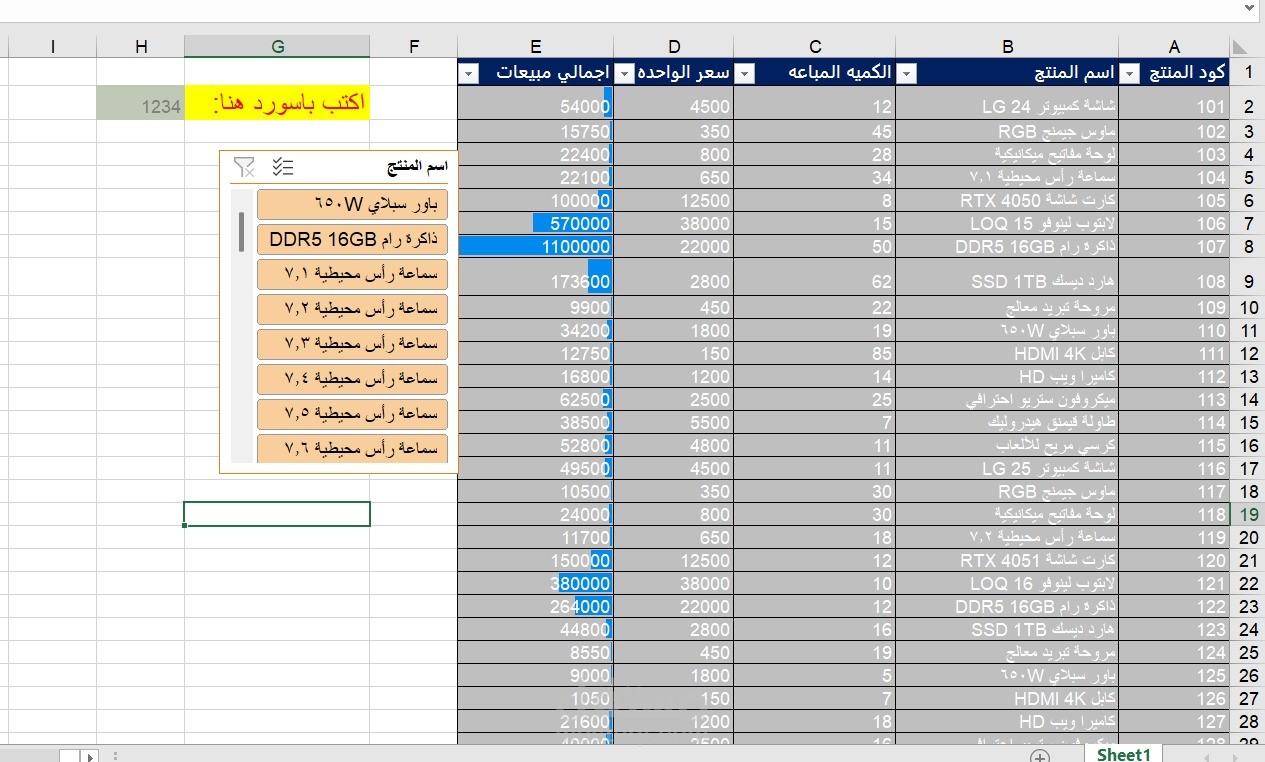Expand the formula bar chevron

click(x=1249, y=8)
